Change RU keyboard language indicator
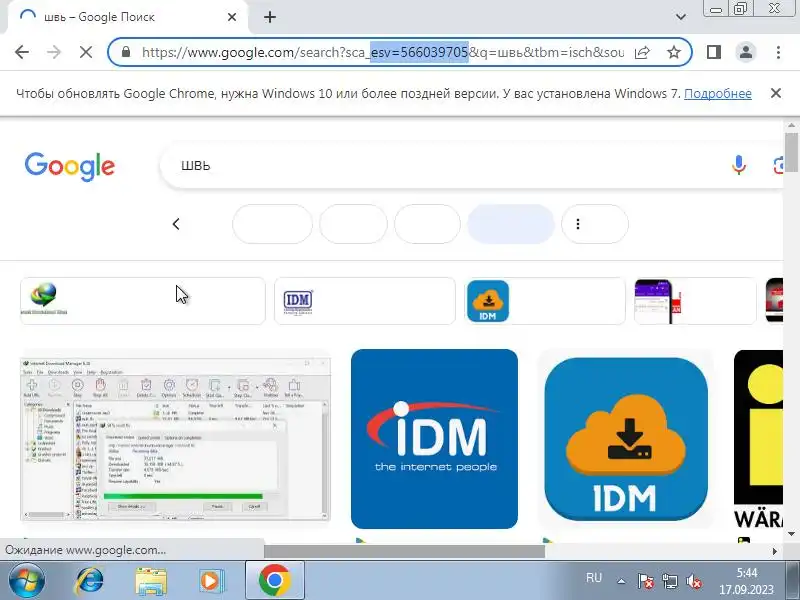The height and width of the screenshot is (600, 800). click(x=594, y=578)
